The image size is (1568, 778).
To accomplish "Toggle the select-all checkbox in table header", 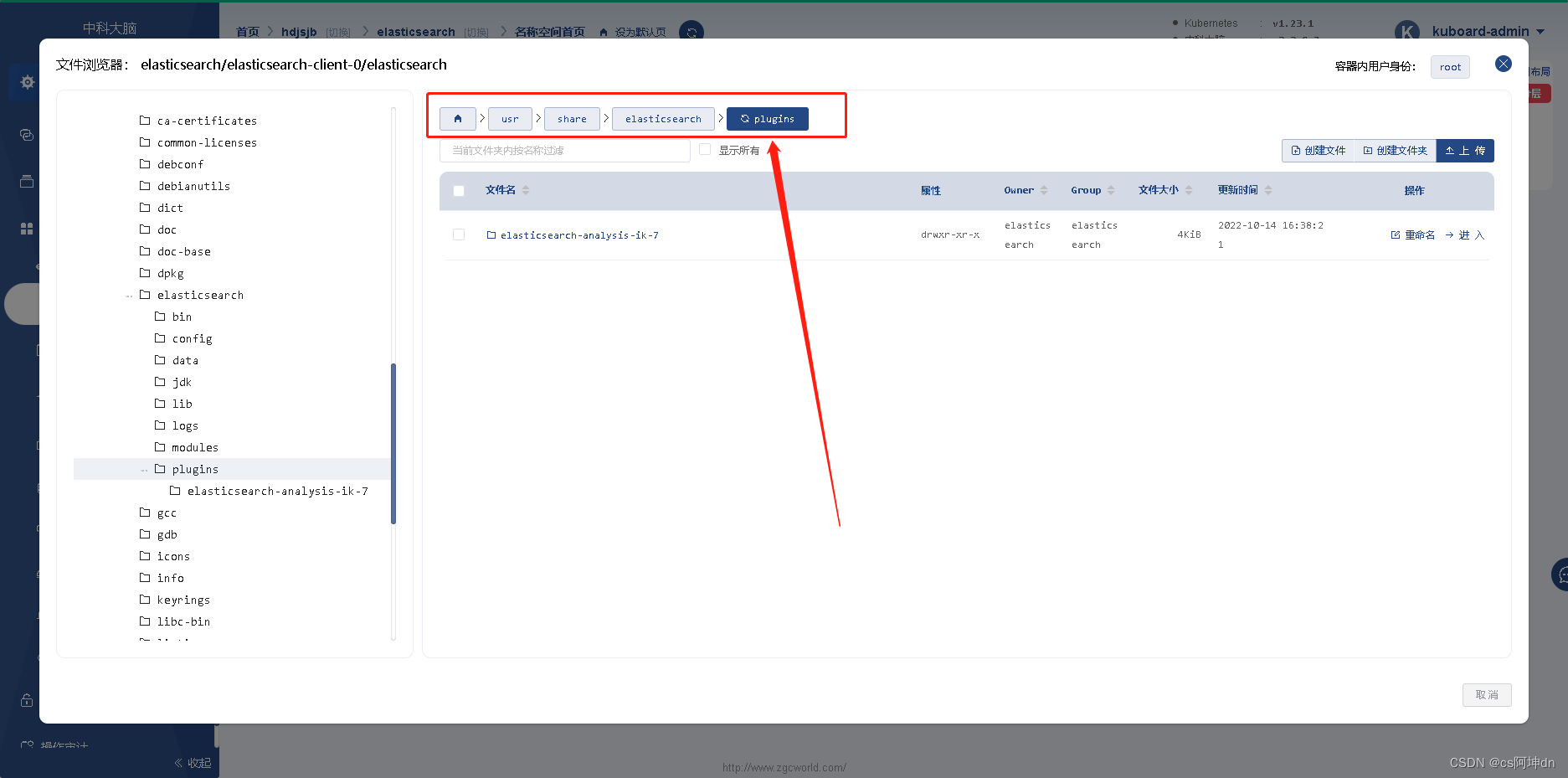I will (x=459, y=191).
